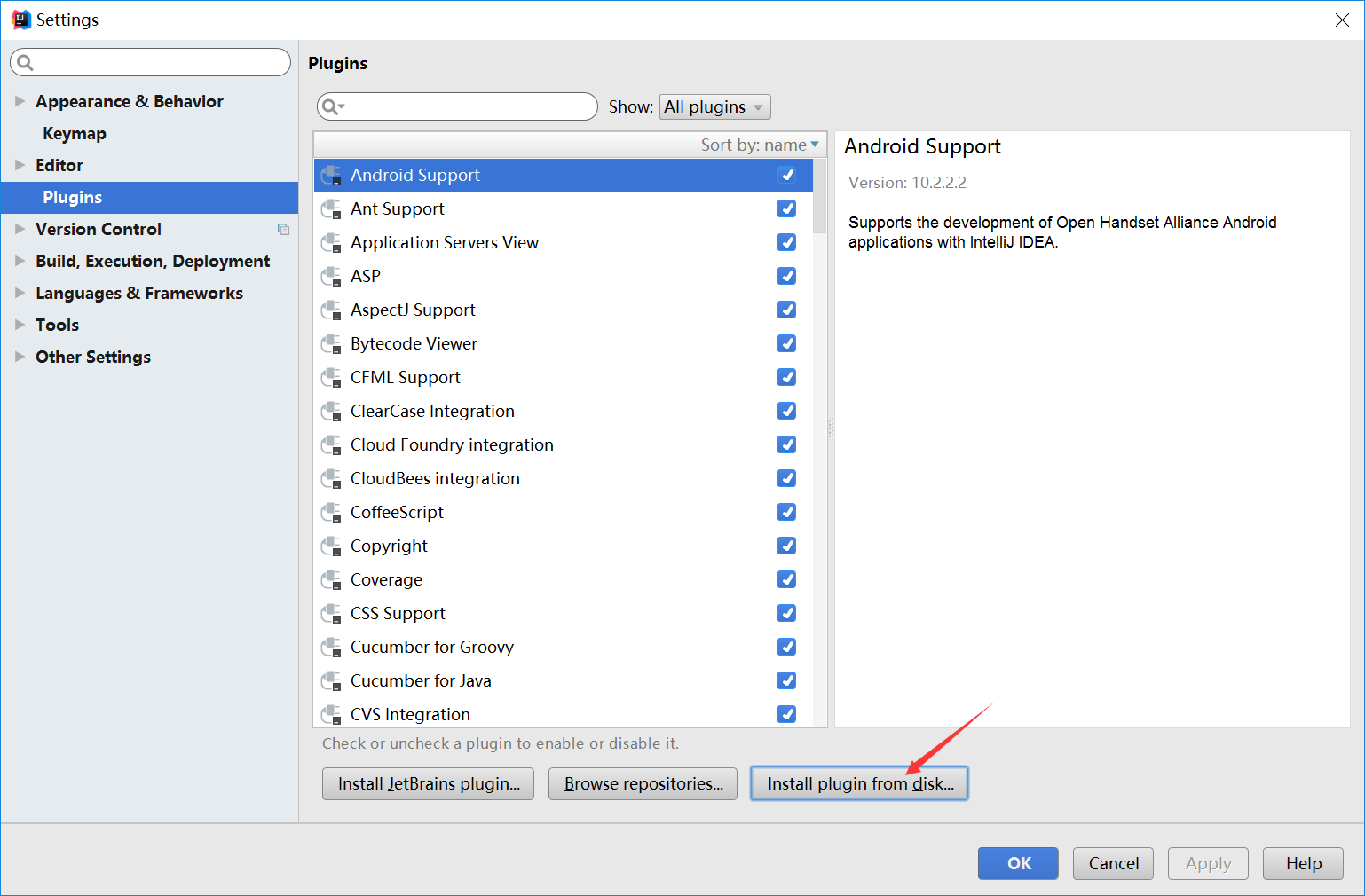The image size is (1365, 896).
Task: Select CSS Support in plugin list
Action: [x=563, y=614]
